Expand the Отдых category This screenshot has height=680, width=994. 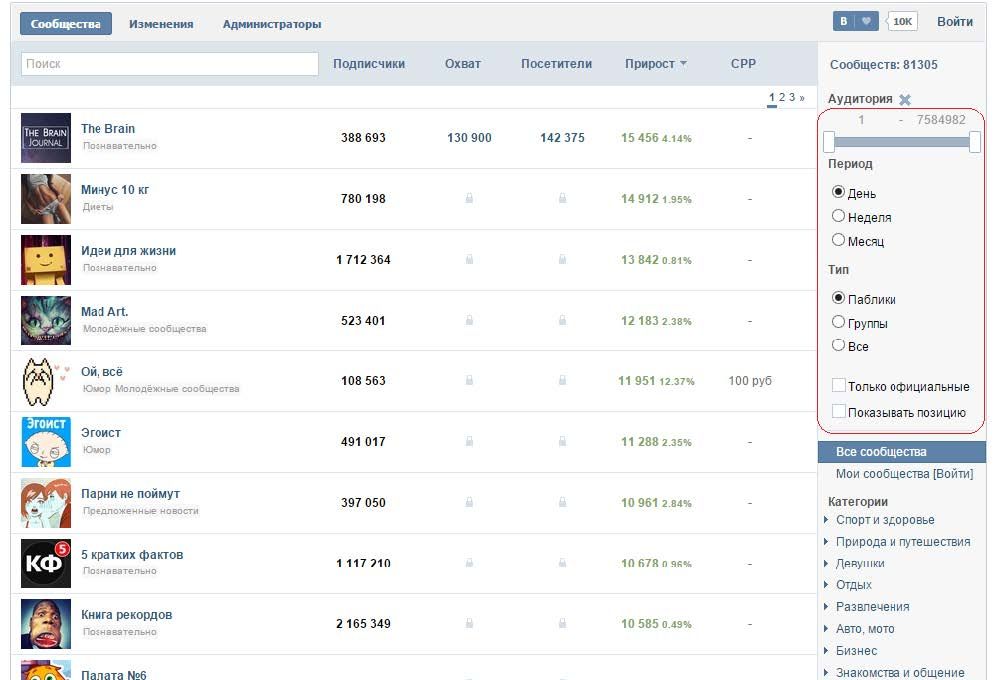826,585
